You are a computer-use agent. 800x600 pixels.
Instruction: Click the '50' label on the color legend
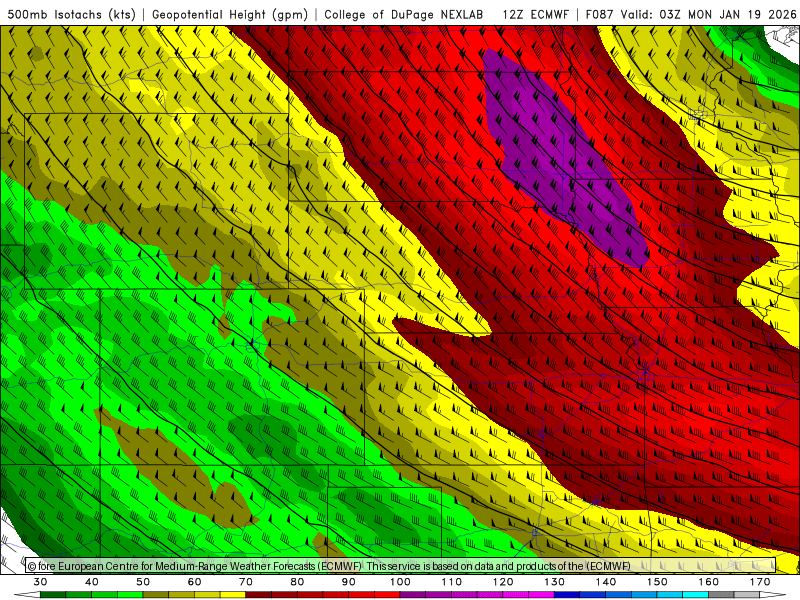pyautogui.click(x=143, y=582)
